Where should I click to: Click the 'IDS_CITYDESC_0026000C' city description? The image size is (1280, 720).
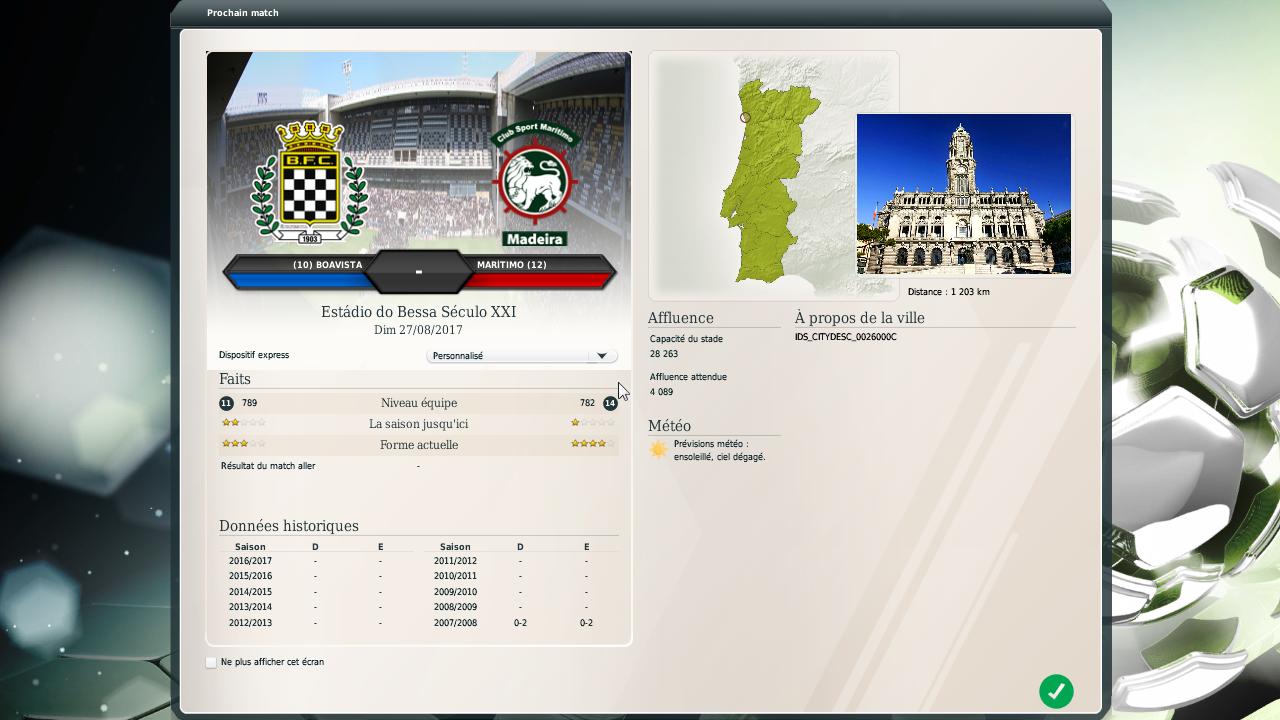click(x=846, y=337)
